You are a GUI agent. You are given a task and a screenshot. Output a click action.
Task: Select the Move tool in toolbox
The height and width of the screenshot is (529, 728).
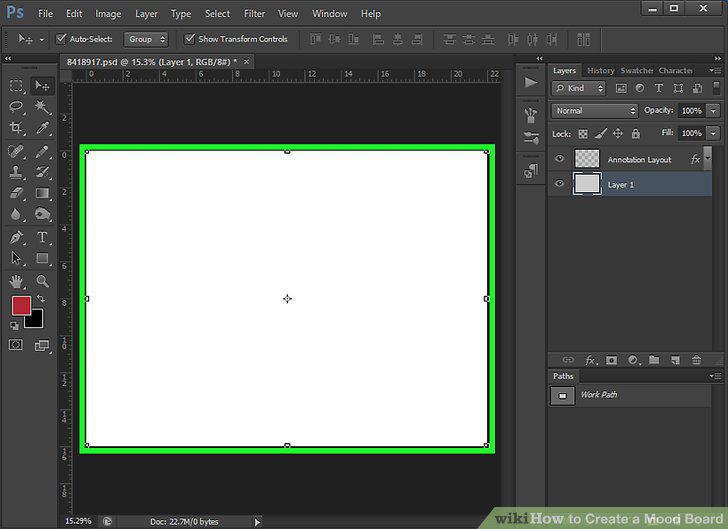tap(42, 85)
